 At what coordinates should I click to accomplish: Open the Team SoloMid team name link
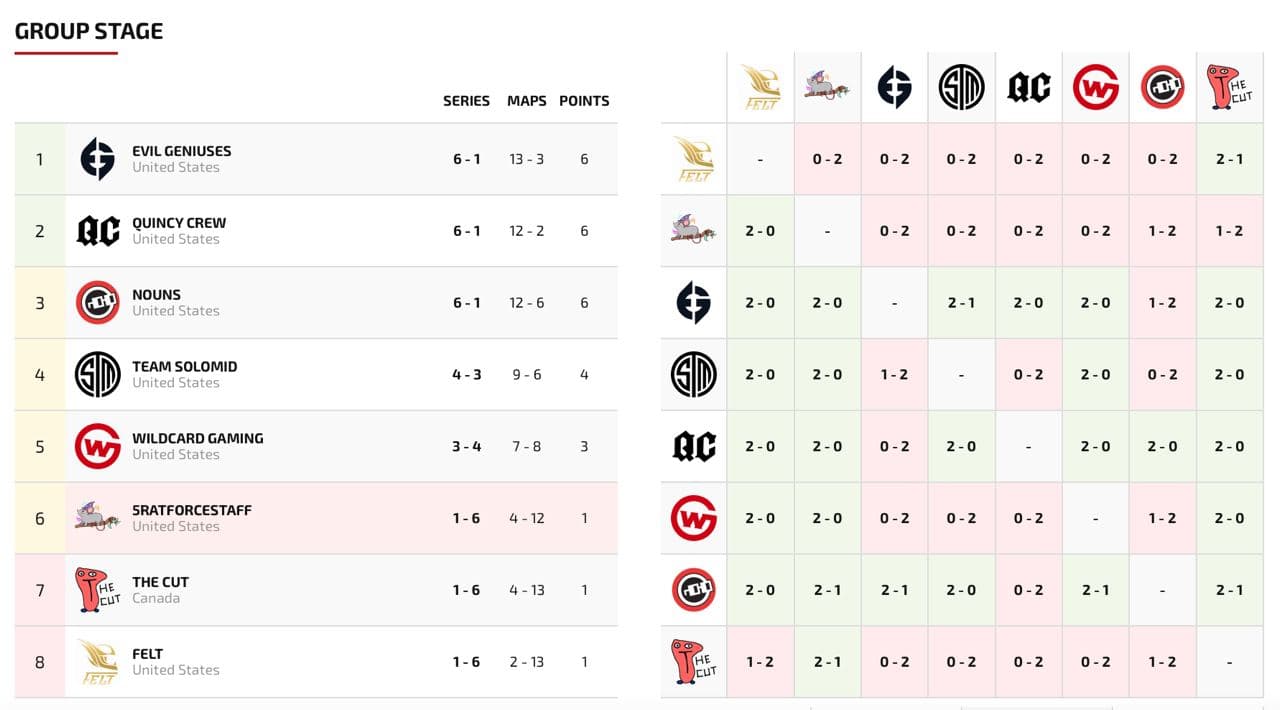(x=184, y=367)
